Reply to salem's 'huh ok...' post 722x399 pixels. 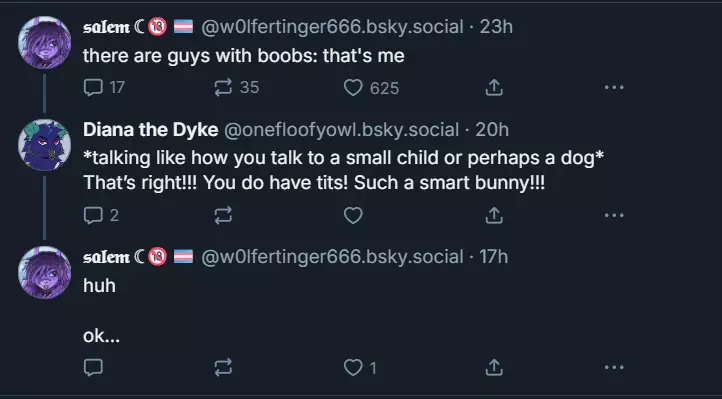tap(93, 367)
